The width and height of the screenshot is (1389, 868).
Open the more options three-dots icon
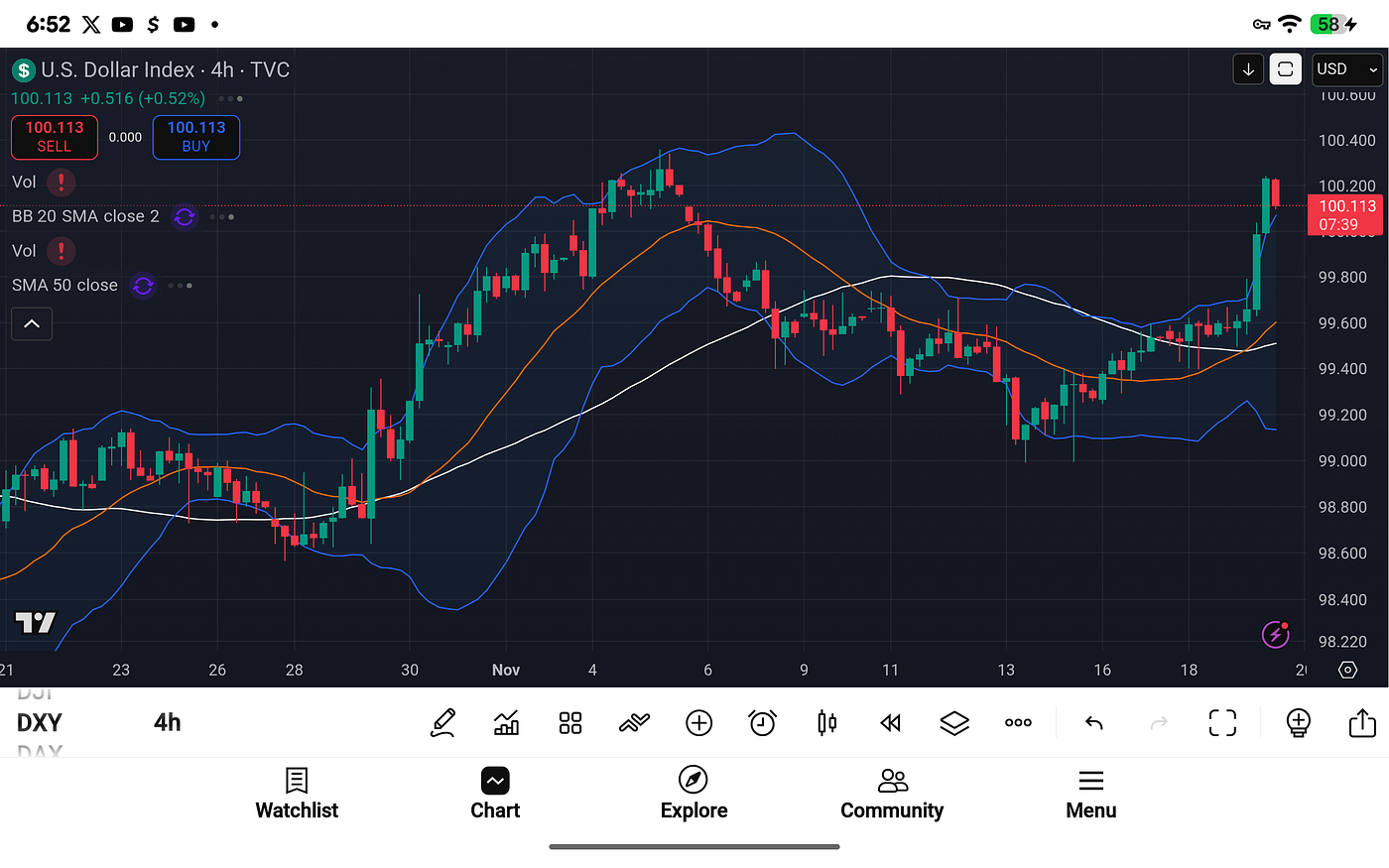(1018, 723)
